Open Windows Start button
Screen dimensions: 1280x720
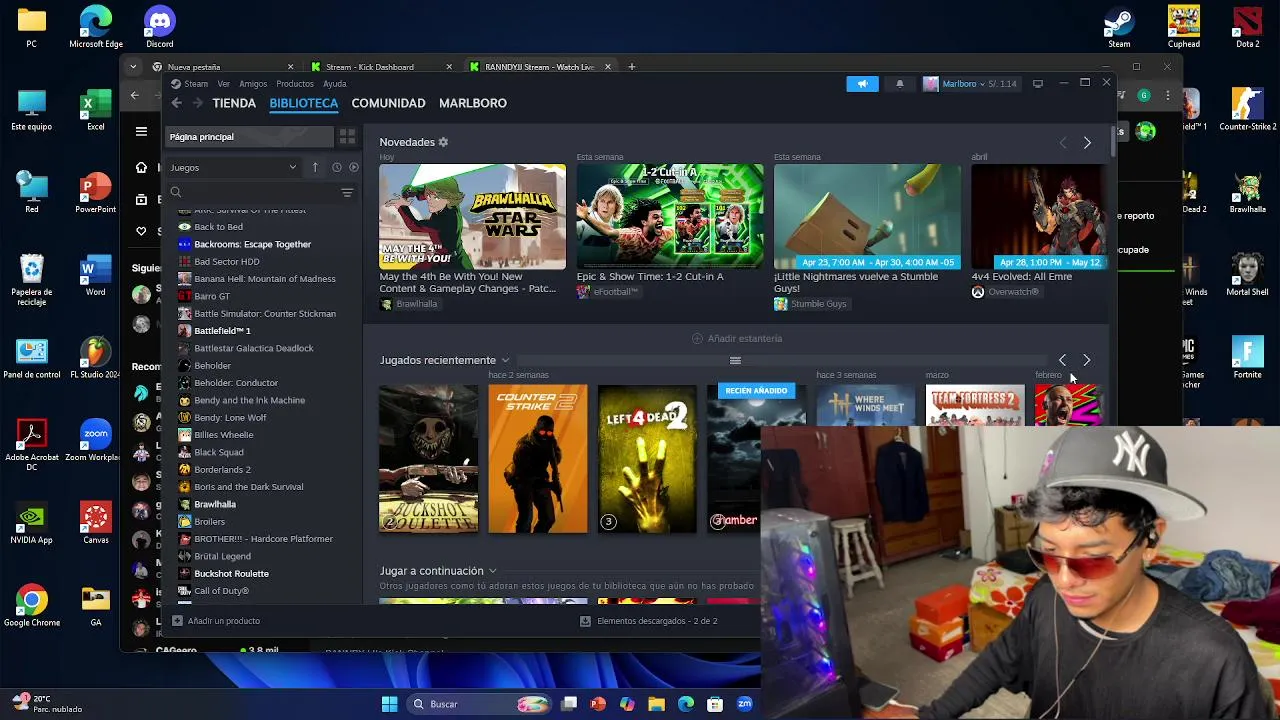coord(389,704)
